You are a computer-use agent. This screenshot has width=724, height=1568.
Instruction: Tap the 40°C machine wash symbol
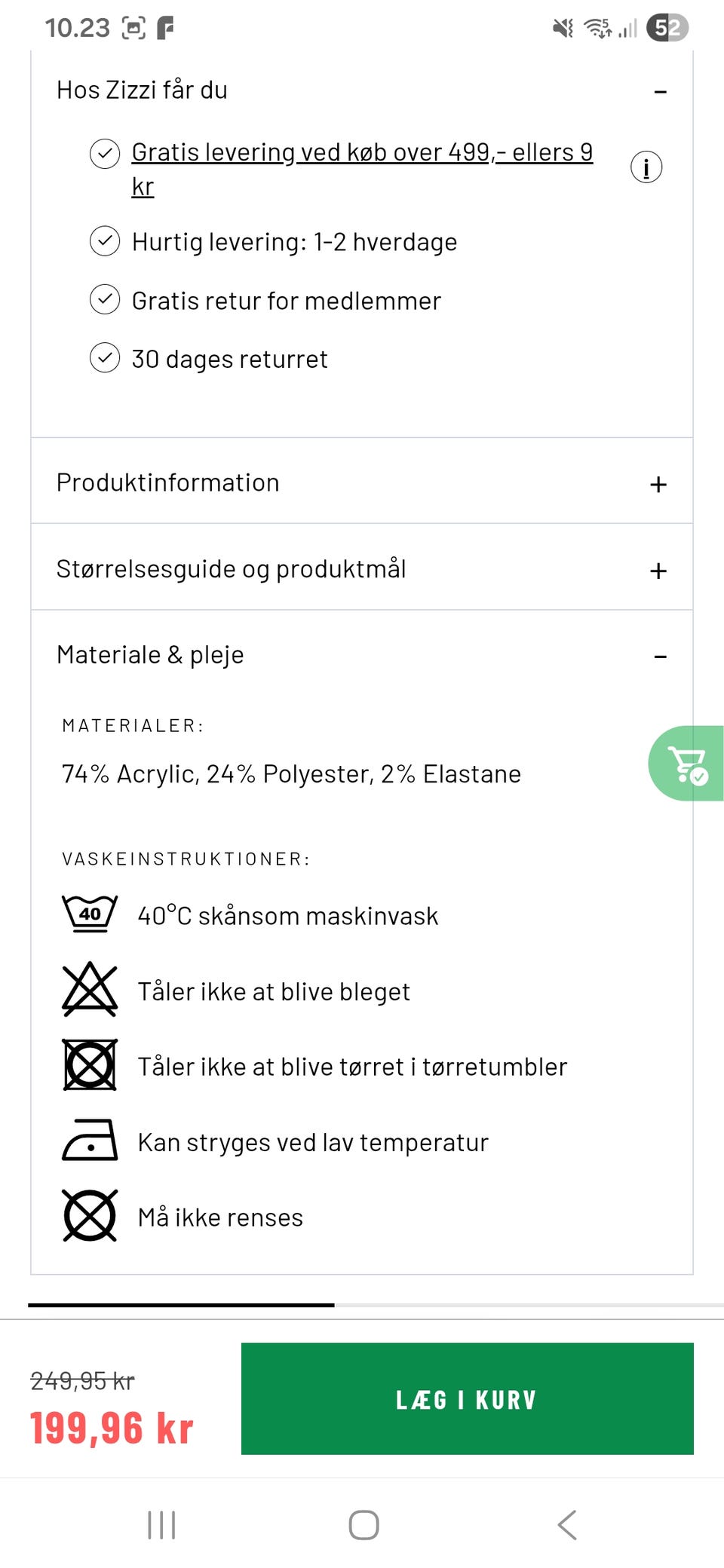point(90,914)
